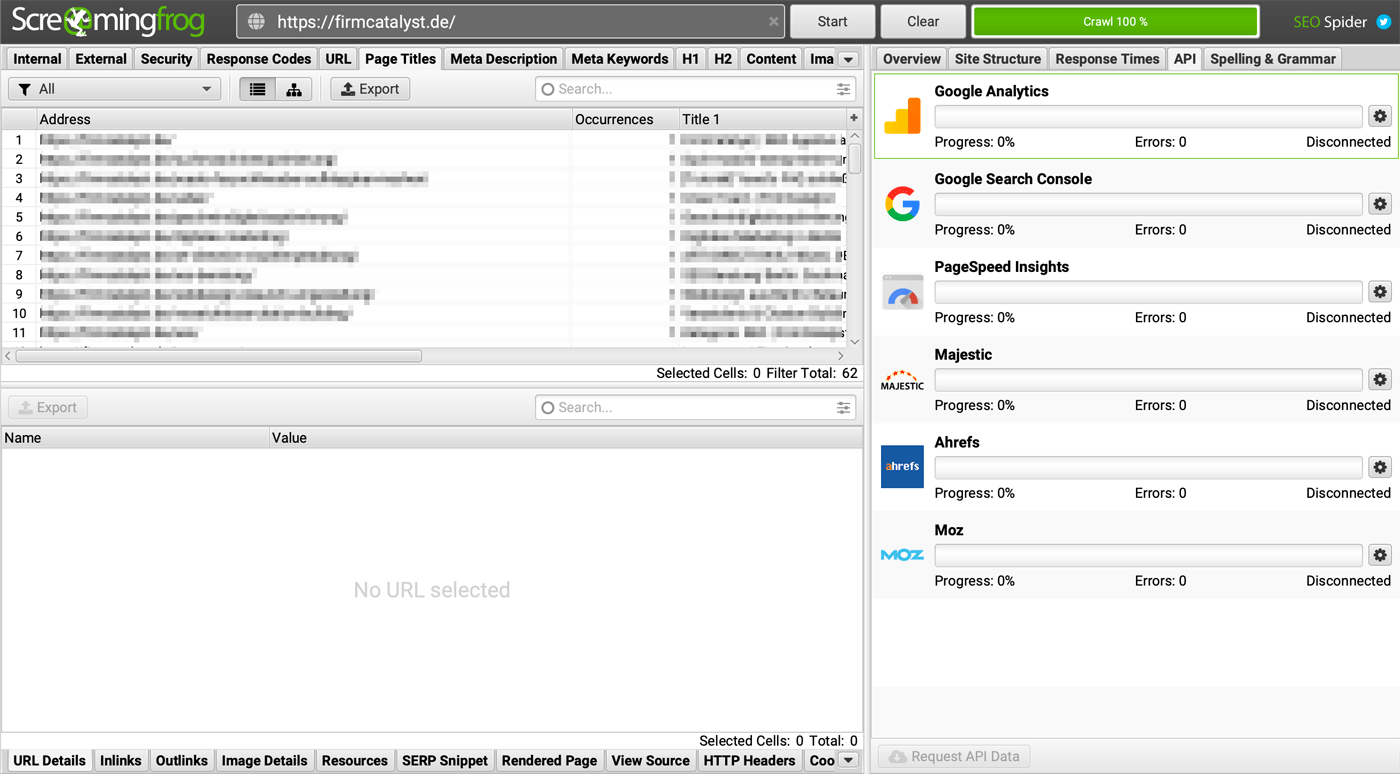Expand more bottom tabs overflow arrow
1400x774 pixels.
(x=848, y=760)
